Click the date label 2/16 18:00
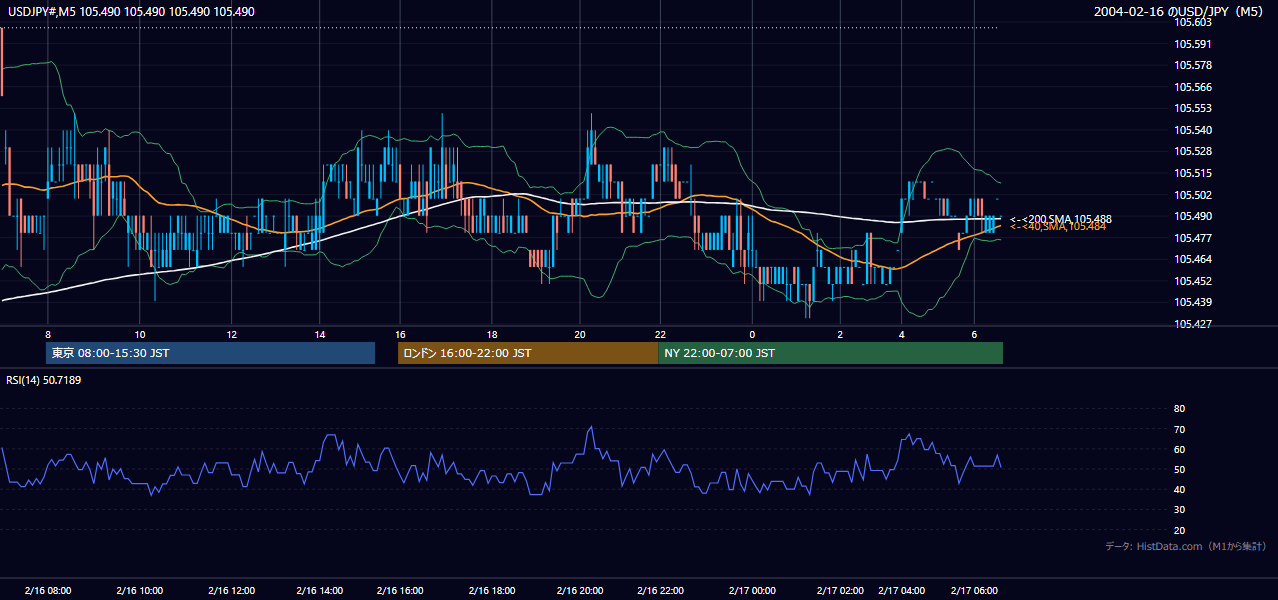 coord(491,590)
